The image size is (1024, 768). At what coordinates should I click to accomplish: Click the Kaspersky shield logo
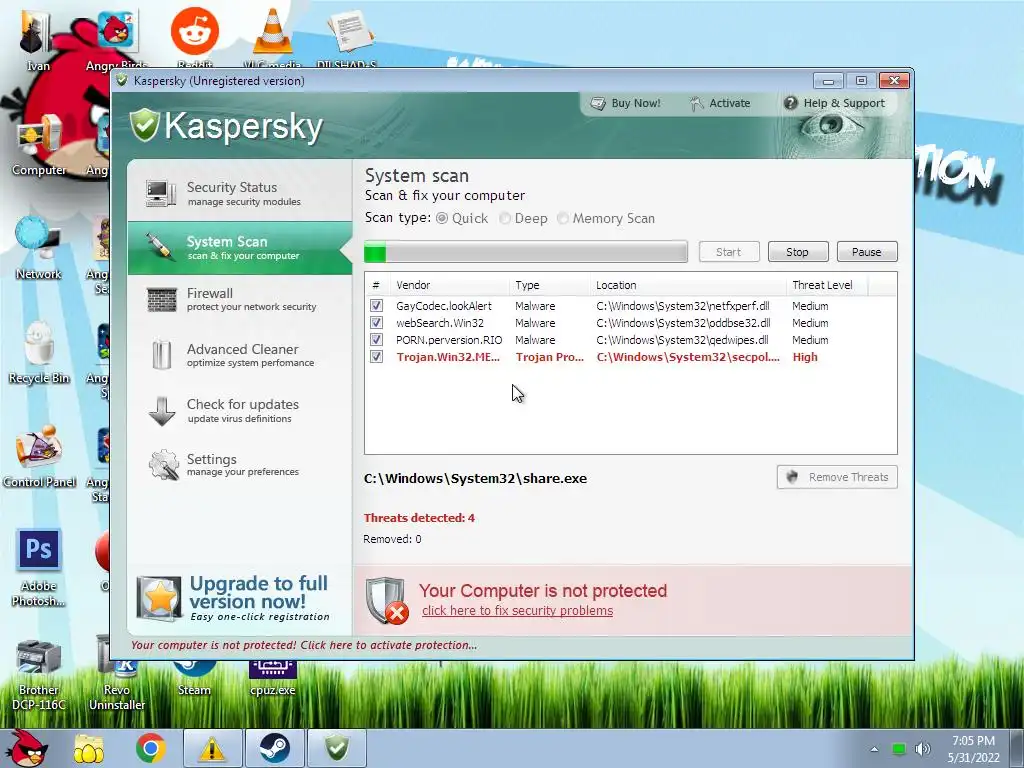tap(144, 125)
